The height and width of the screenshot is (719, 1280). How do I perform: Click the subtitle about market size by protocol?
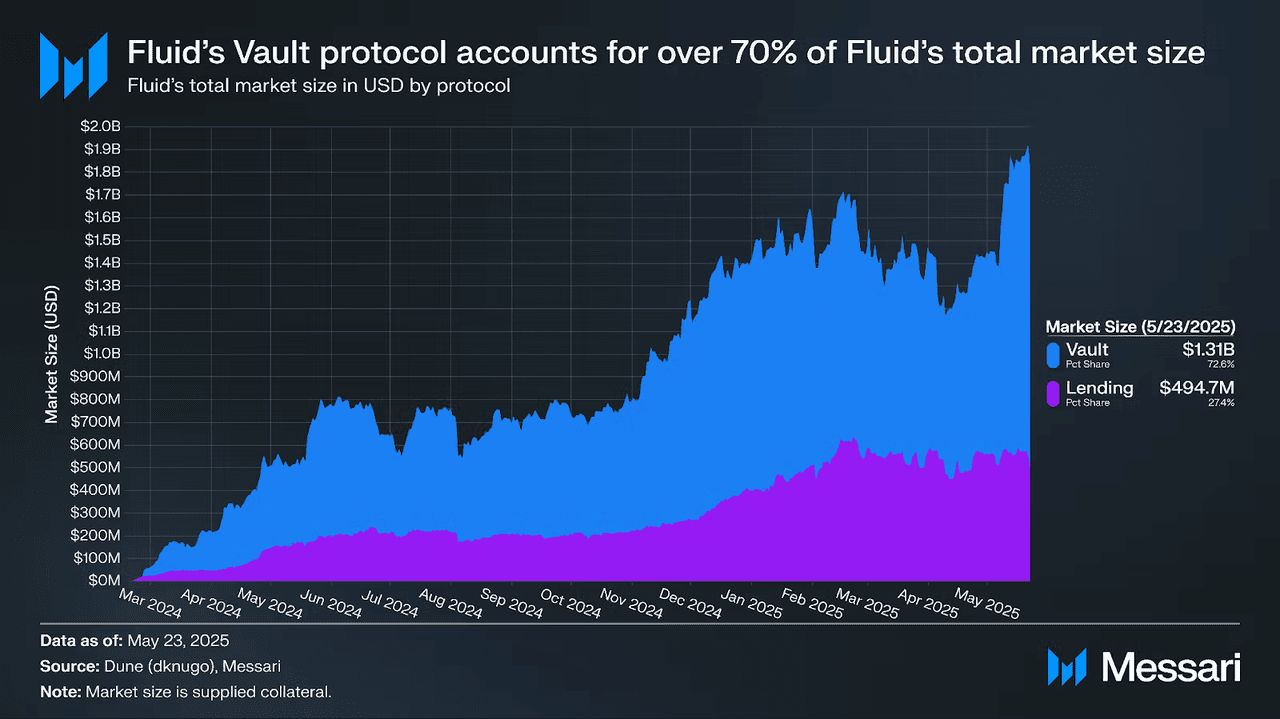point(319,86)
